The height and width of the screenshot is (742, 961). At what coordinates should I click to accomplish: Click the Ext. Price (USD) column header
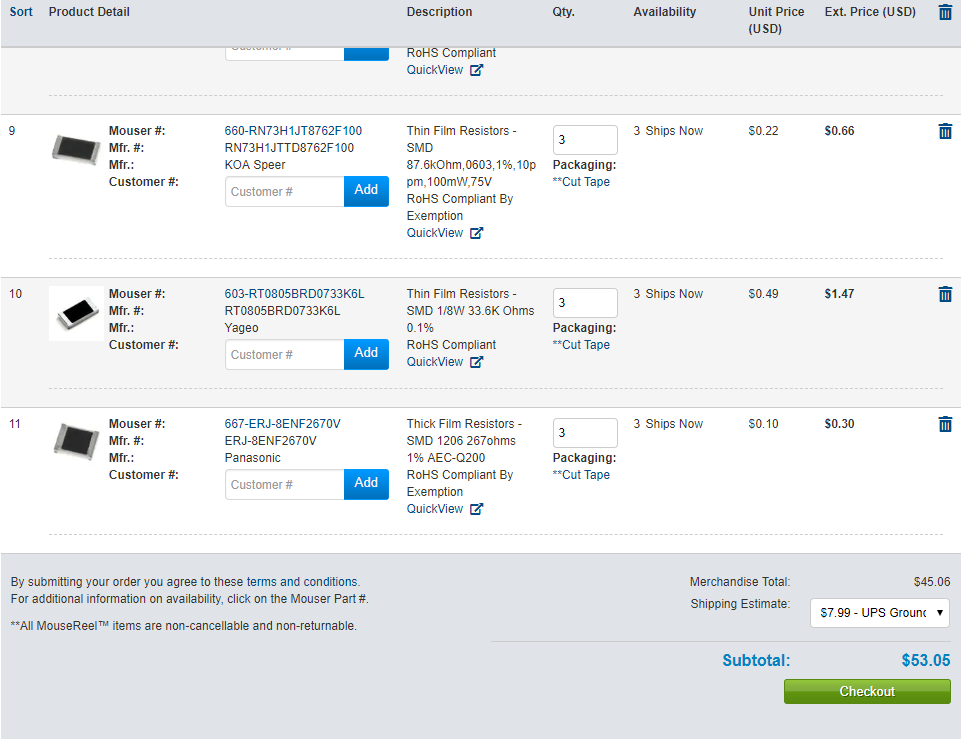tap(870, 12)
